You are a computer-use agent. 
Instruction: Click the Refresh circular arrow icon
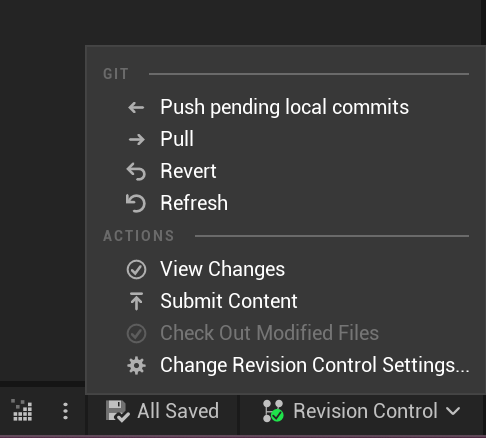tap(136, 203)
